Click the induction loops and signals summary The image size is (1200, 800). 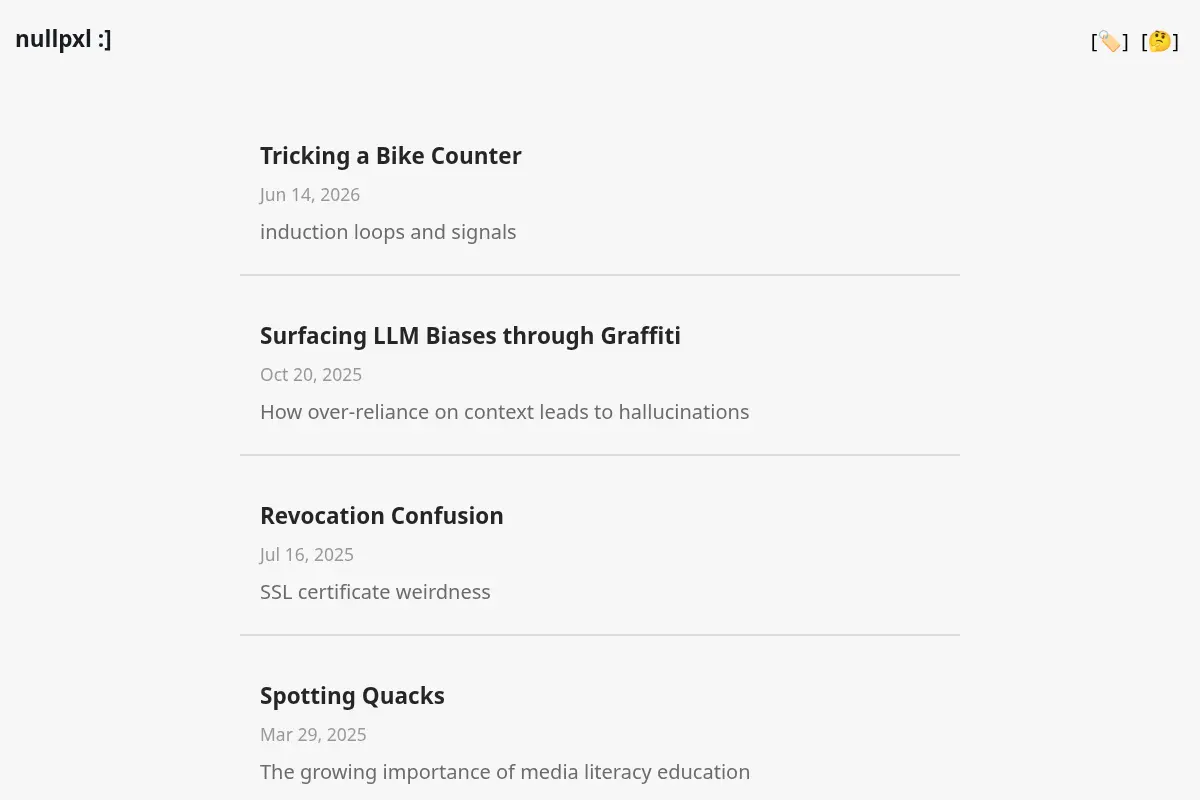point(388,232)
